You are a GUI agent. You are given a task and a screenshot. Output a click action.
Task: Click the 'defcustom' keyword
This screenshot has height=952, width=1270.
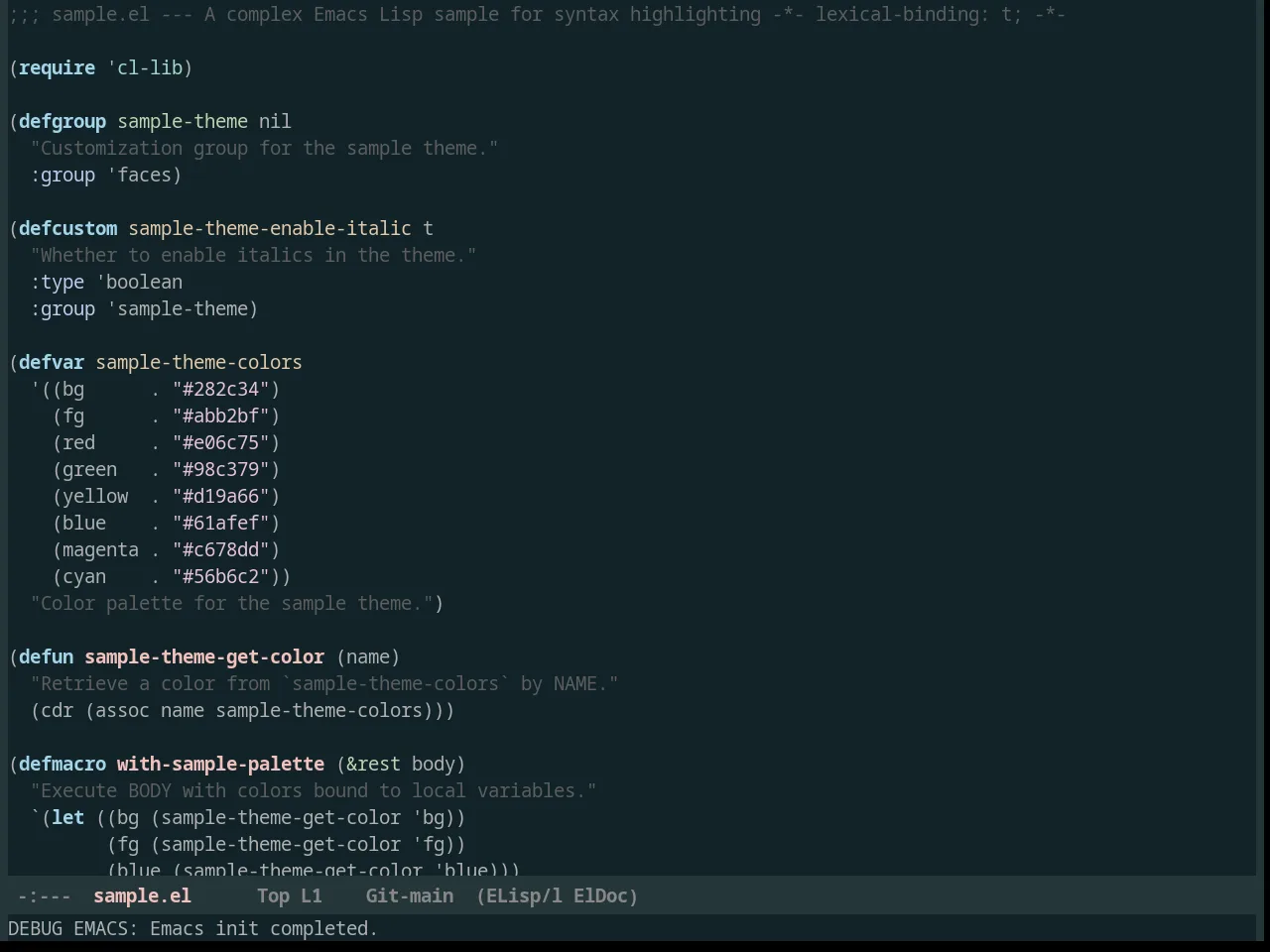point(67,228)
